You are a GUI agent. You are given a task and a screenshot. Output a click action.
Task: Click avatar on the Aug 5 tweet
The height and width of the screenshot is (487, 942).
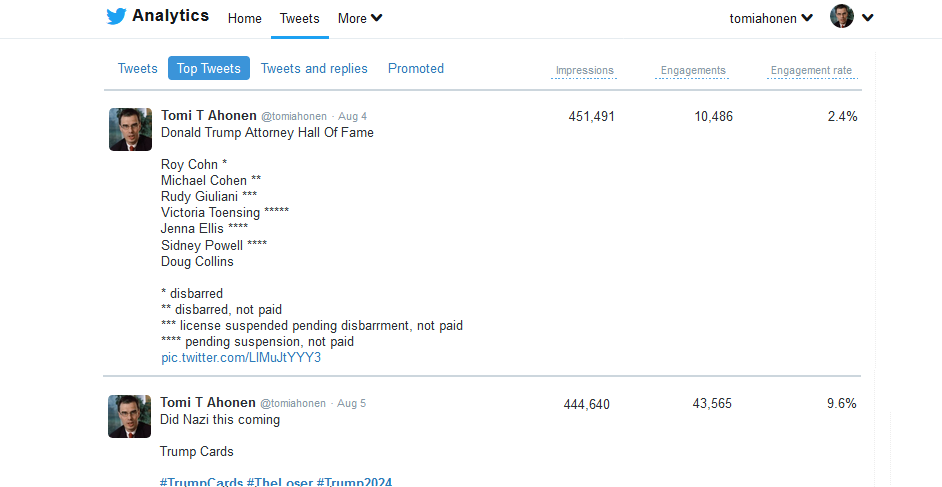coord(129,416)
